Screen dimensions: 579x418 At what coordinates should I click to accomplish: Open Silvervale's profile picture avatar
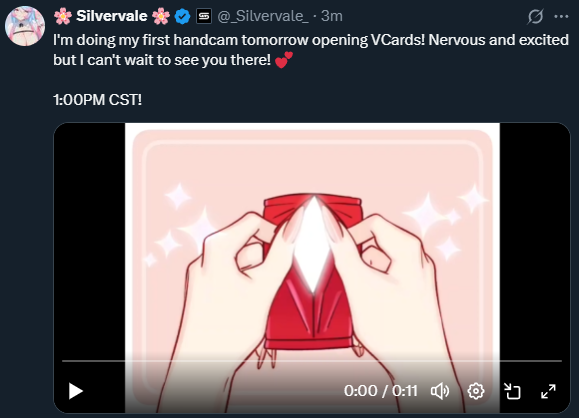coord(25,26)
